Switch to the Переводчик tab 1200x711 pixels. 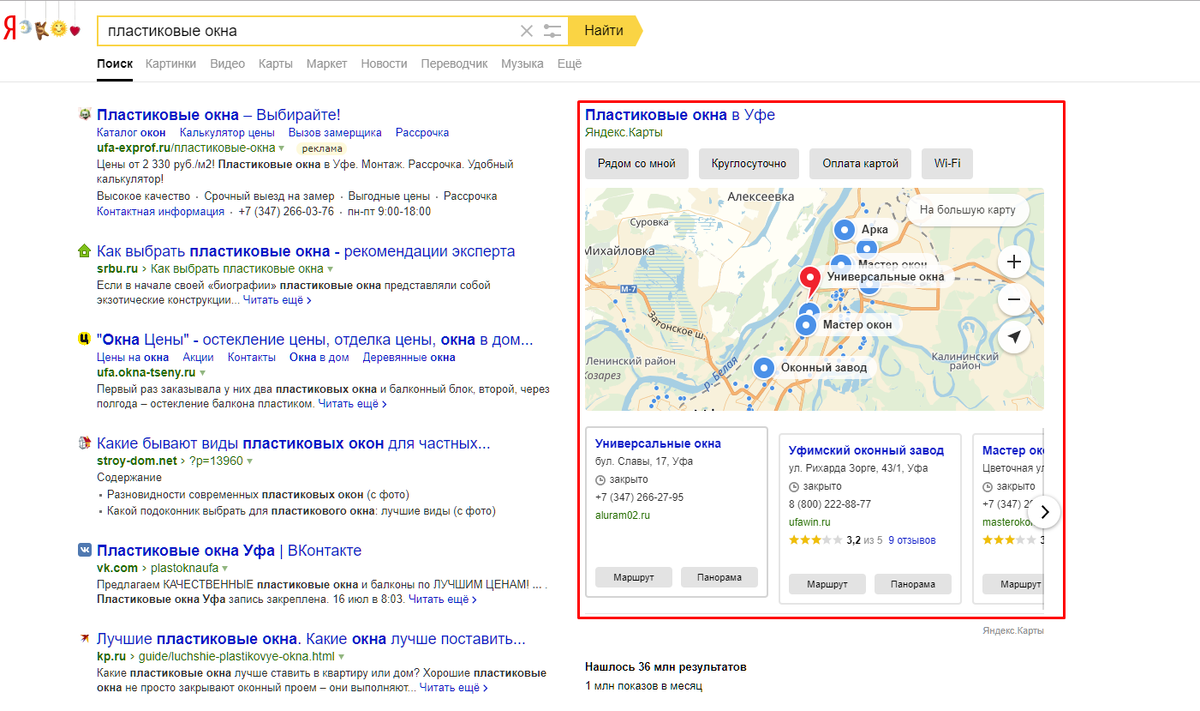coord(454,64)
